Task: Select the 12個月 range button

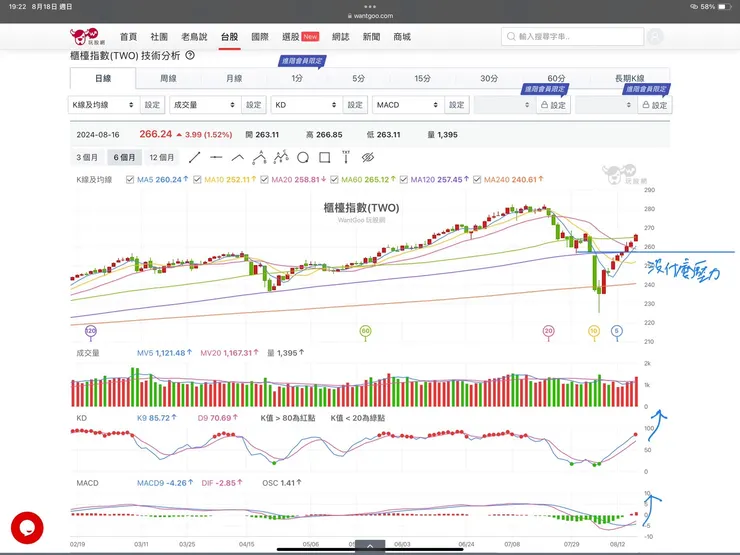Action: 162,157
